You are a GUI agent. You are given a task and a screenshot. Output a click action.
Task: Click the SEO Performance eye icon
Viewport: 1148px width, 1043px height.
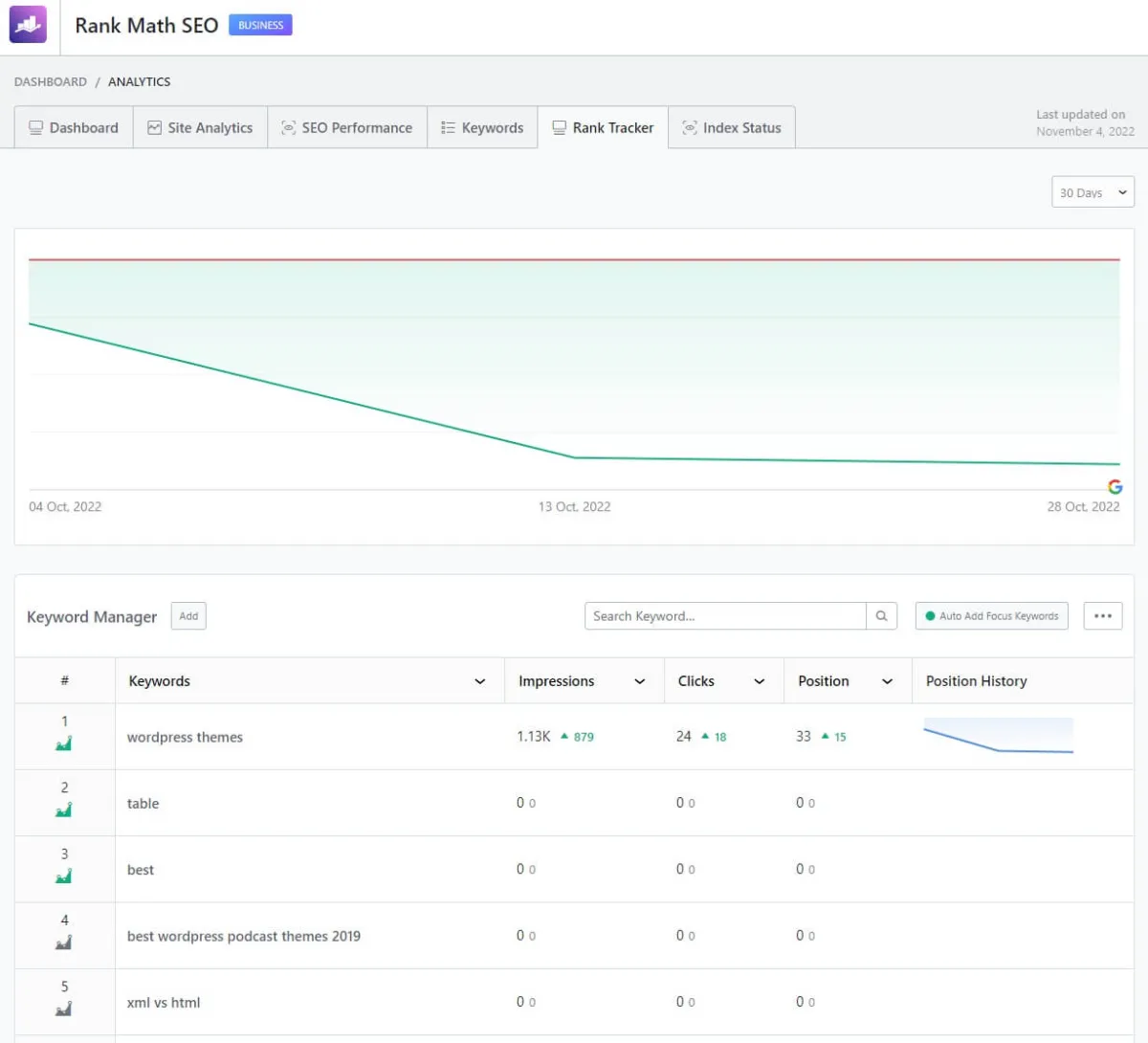[289, 126]
